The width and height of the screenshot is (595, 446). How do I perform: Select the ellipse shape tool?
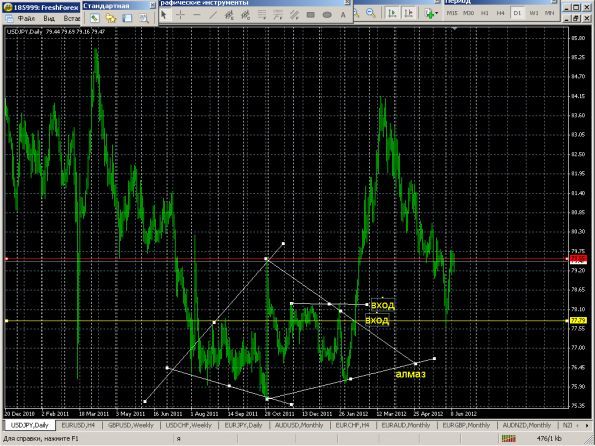pyautogui.click(x=327, y=15)
